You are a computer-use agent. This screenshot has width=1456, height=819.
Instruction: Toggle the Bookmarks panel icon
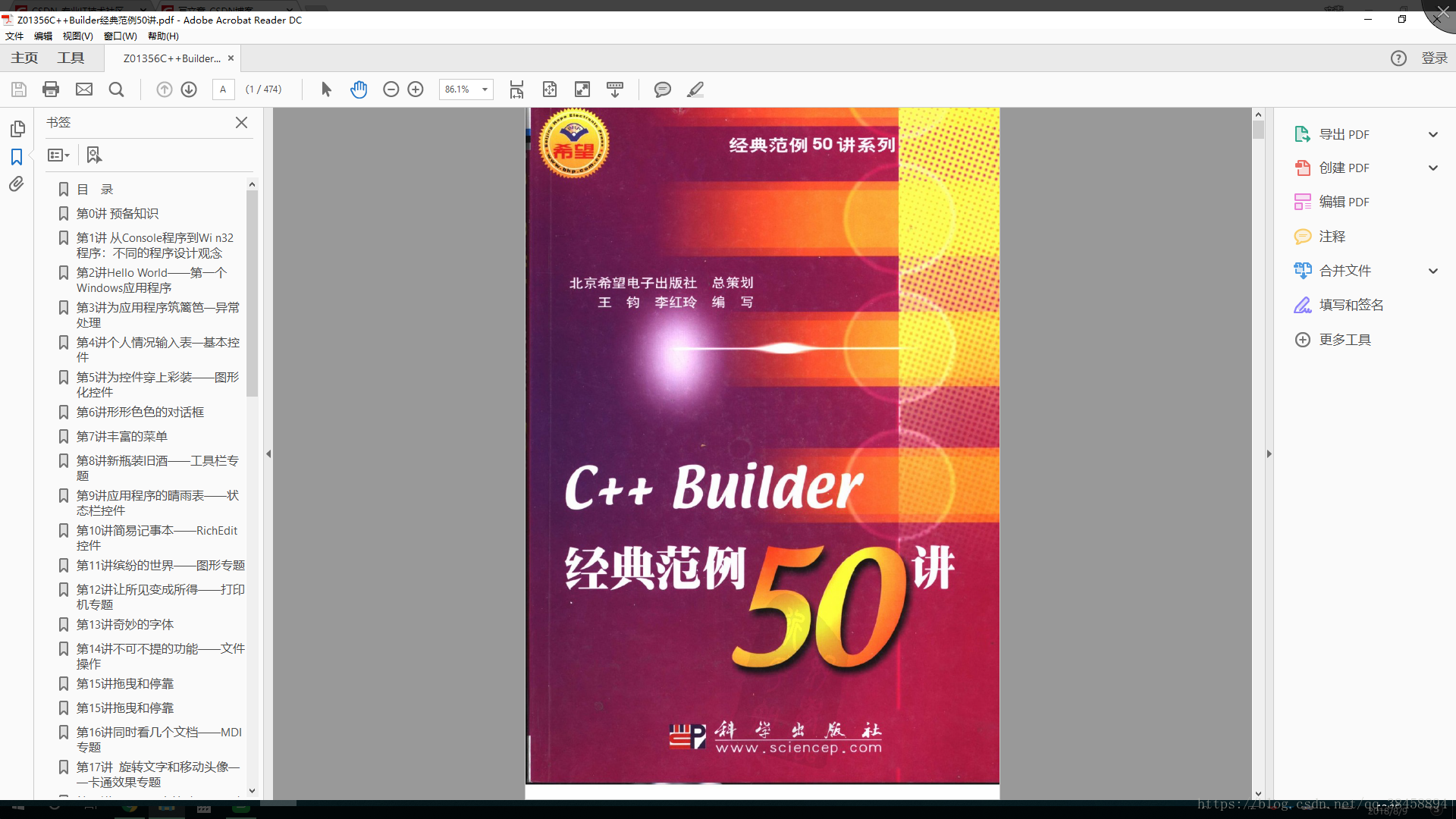pyautogui.click(x=17, y=157)
